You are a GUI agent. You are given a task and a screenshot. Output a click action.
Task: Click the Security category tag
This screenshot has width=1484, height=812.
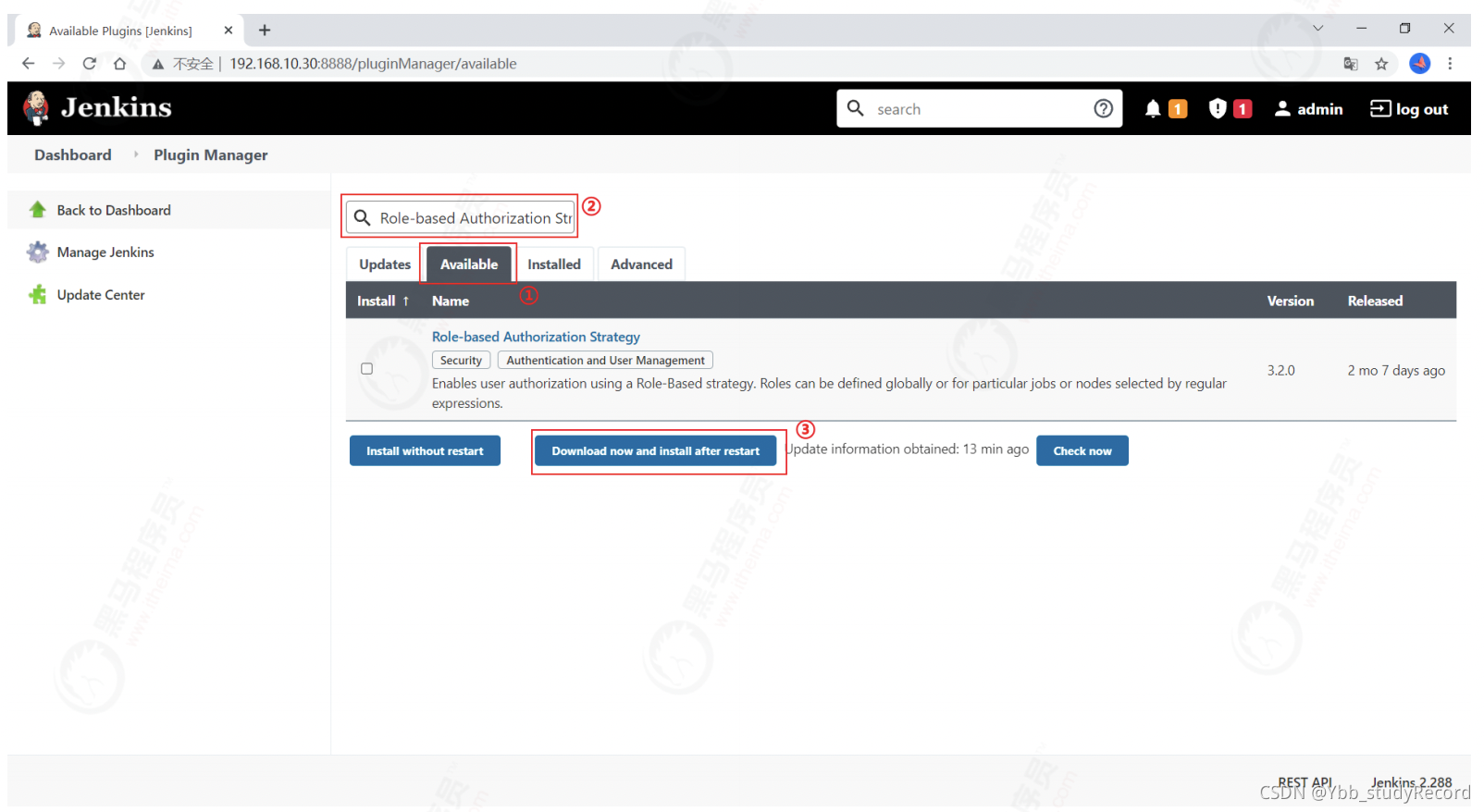point(461,360)
